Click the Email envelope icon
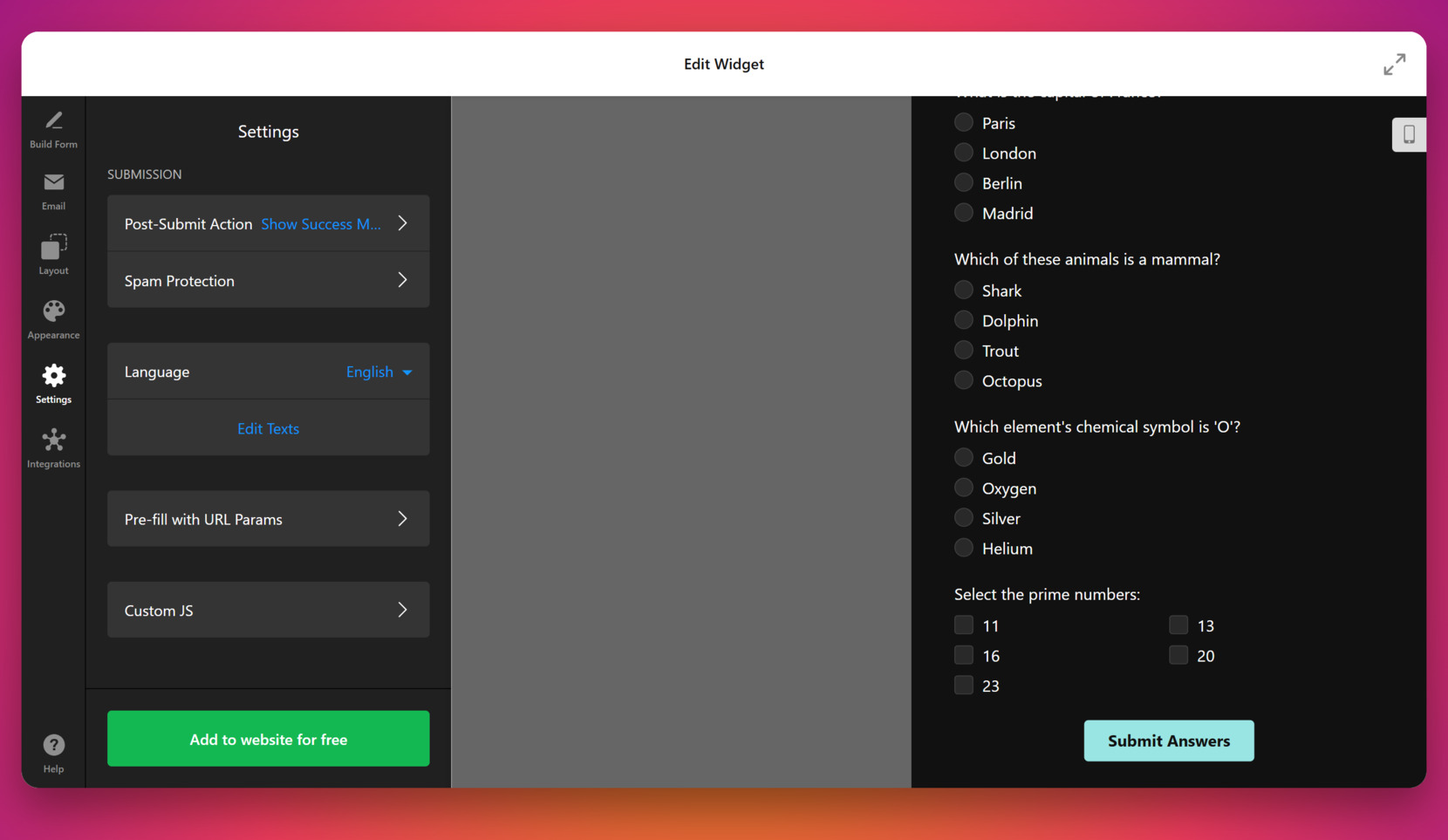This screenshot has width=1448, height=840. click(53, 182)
